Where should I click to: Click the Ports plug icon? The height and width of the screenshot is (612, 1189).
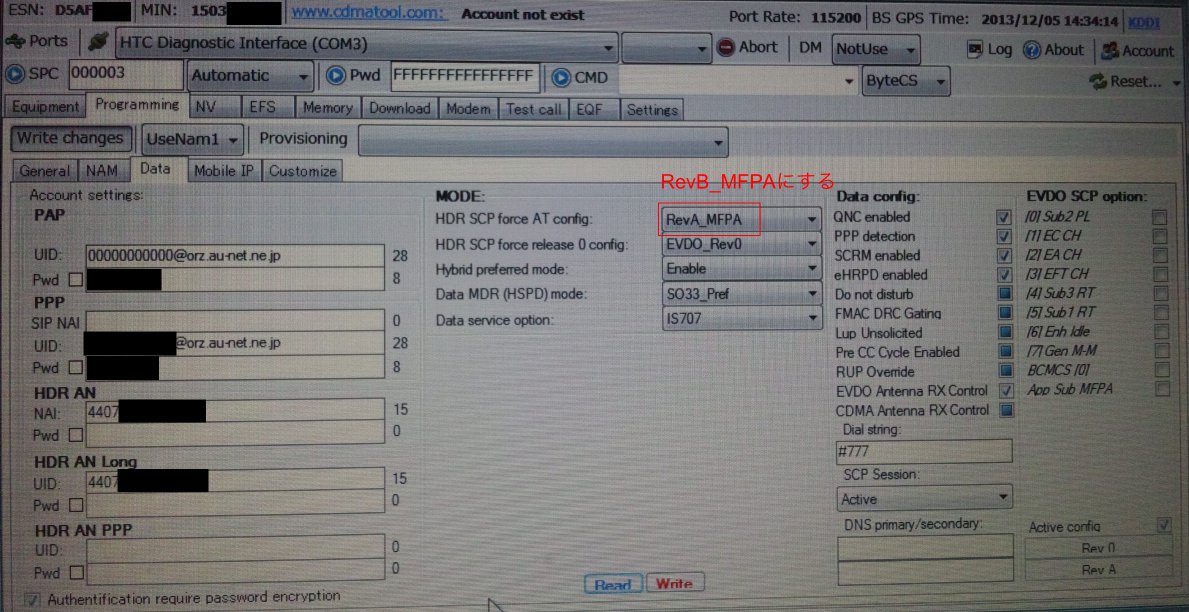click(17, 42)
